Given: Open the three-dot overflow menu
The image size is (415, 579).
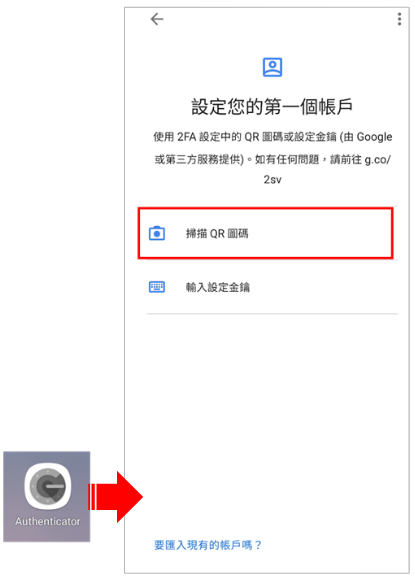Looking at the screenshot, I should pos(399,19).
